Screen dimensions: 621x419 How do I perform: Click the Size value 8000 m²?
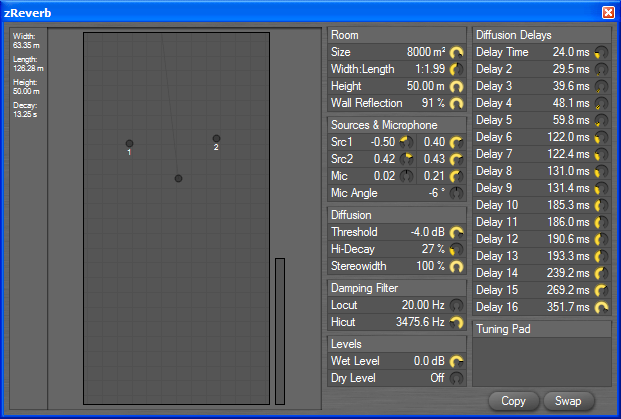point(426,52)
